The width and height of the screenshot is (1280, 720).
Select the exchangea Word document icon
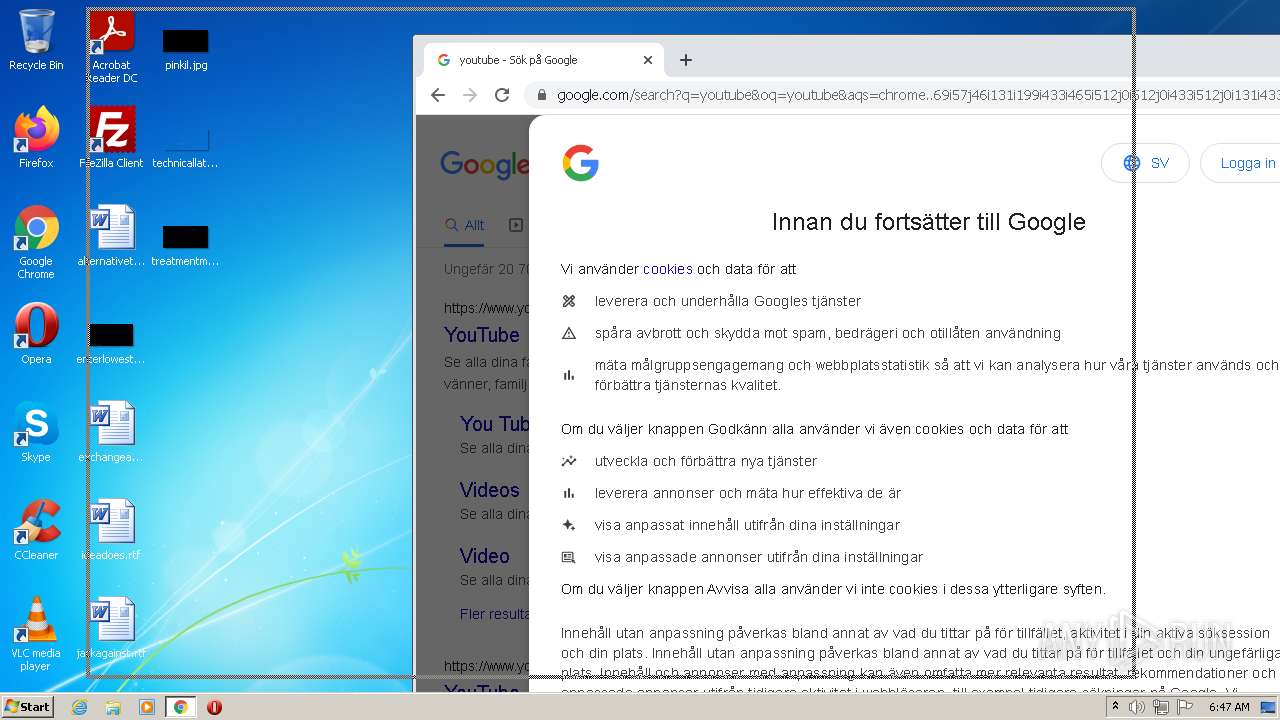[111, 432]
